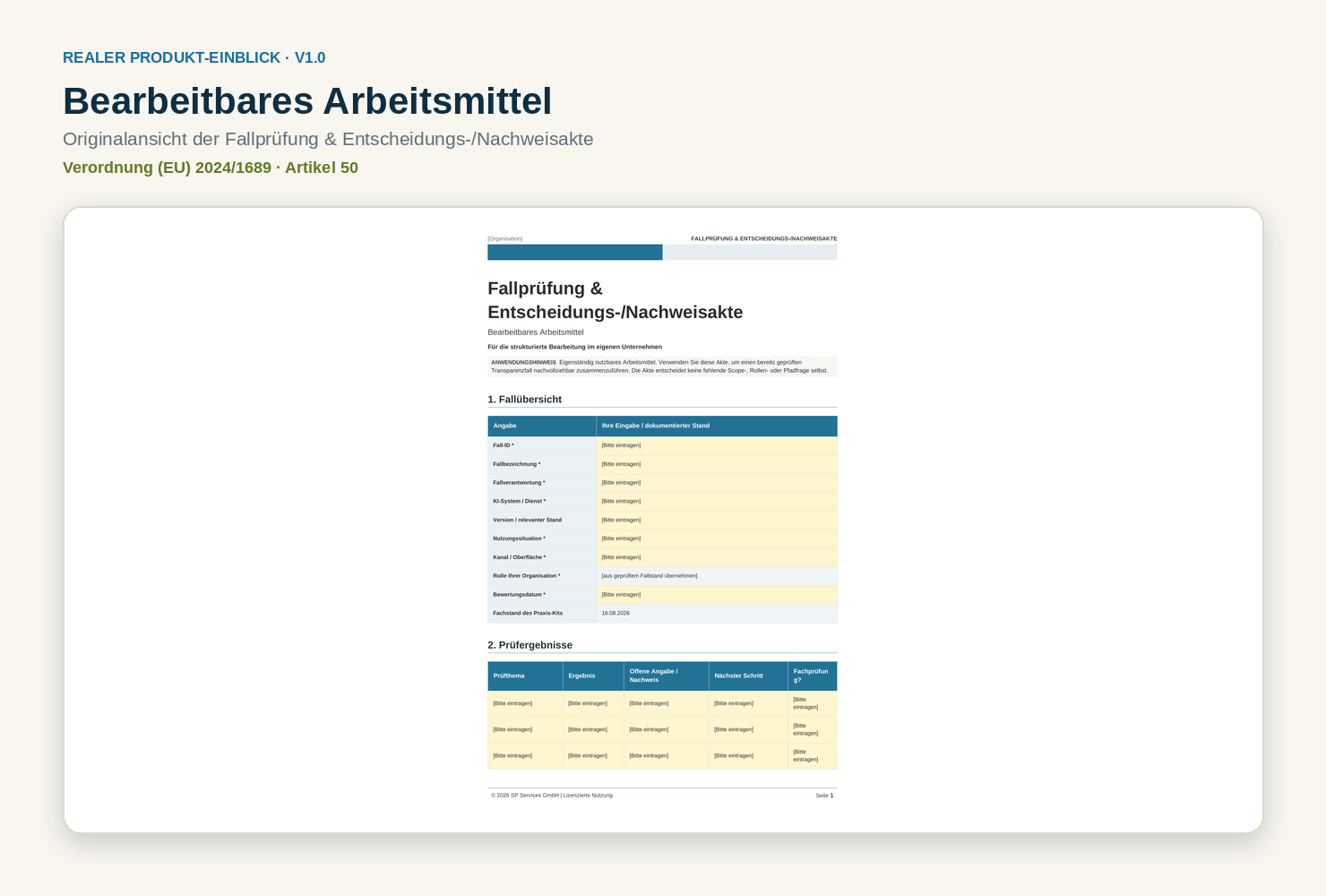This screenshot has width=1326, height=896.
Task: Click the yellow entry field for Bewertungsdatum
Action: point(717,595)
